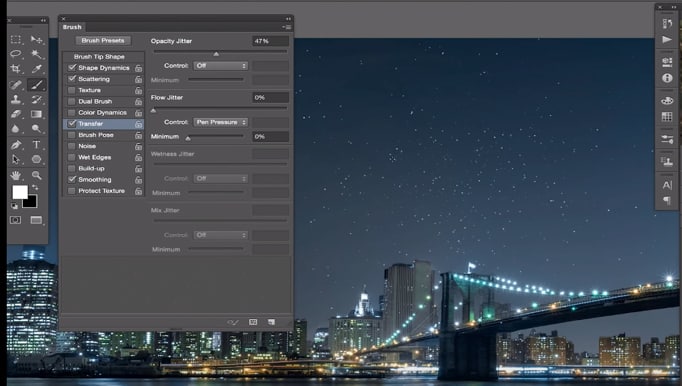Swap foreground and background colors
The height and width of the screenshot is (386, 682).
click(x=35, y=188)
